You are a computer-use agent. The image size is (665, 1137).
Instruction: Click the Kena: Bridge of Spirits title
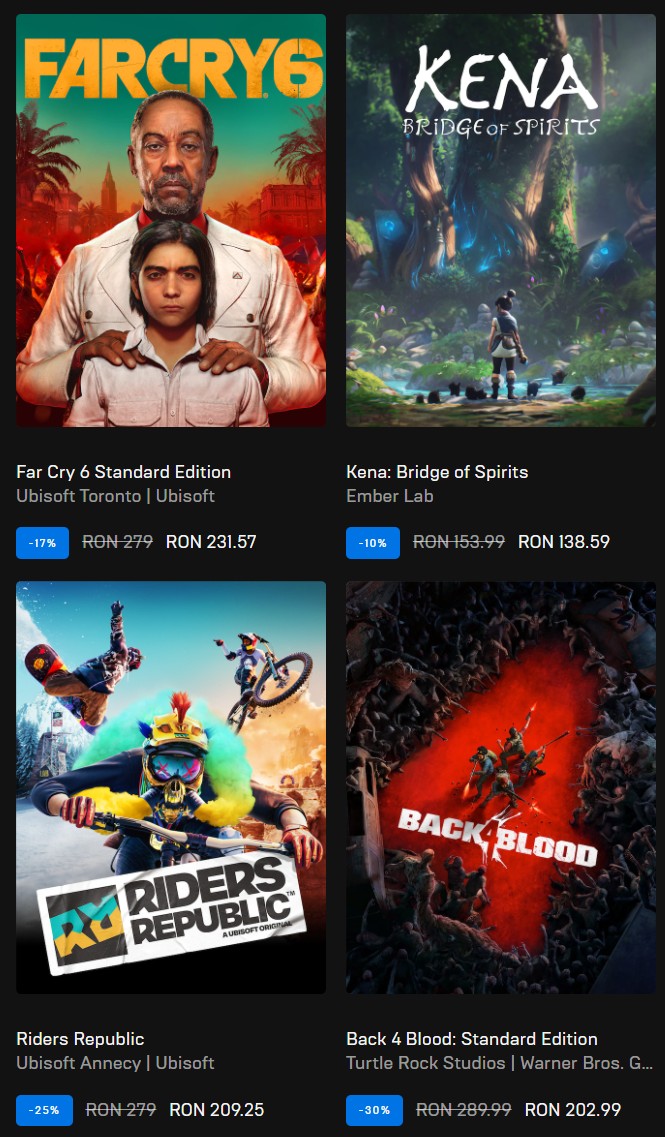(437, 472)
